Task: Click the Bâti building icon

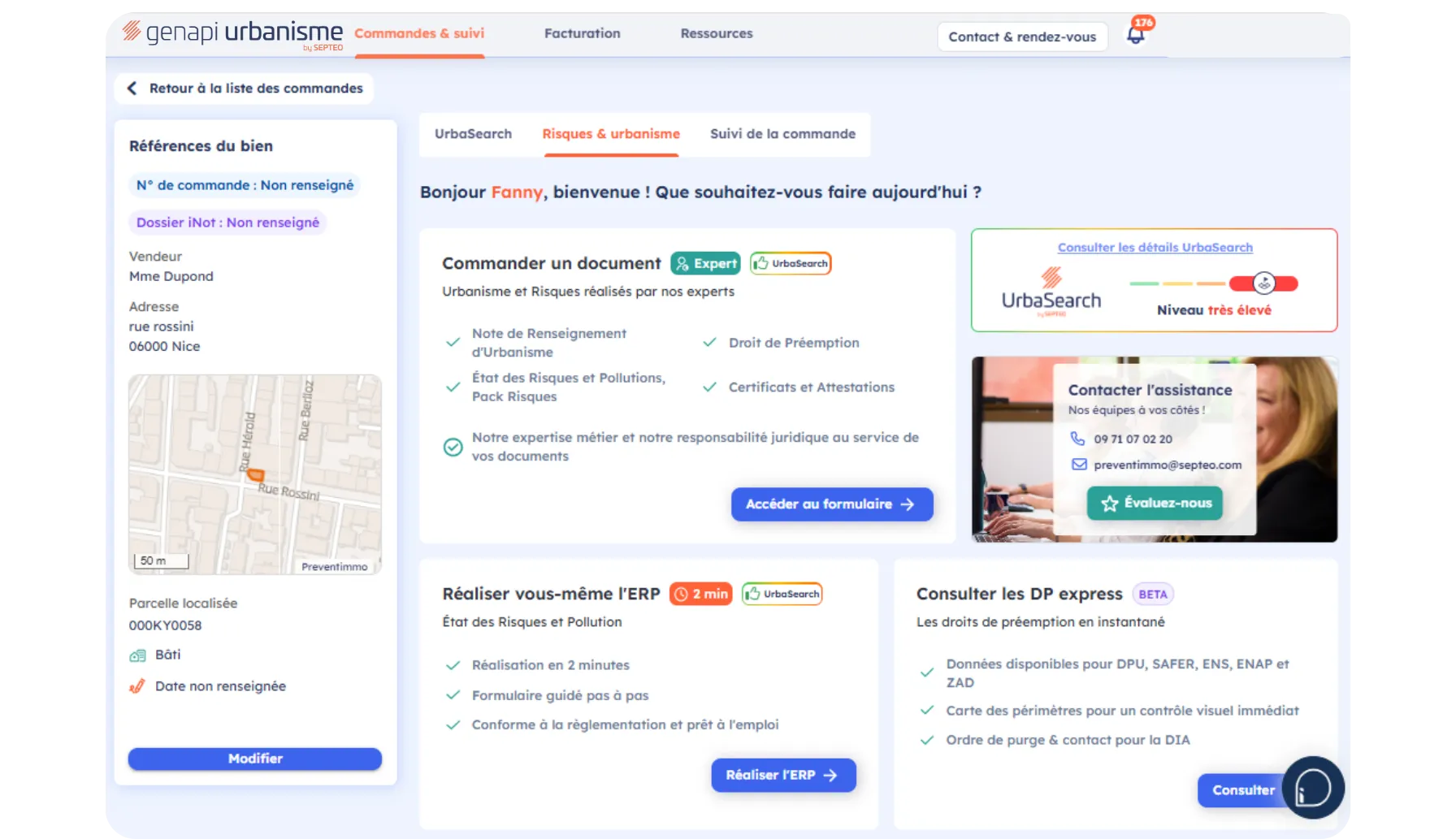Action: pyautogui.click(x=137, y=655)
